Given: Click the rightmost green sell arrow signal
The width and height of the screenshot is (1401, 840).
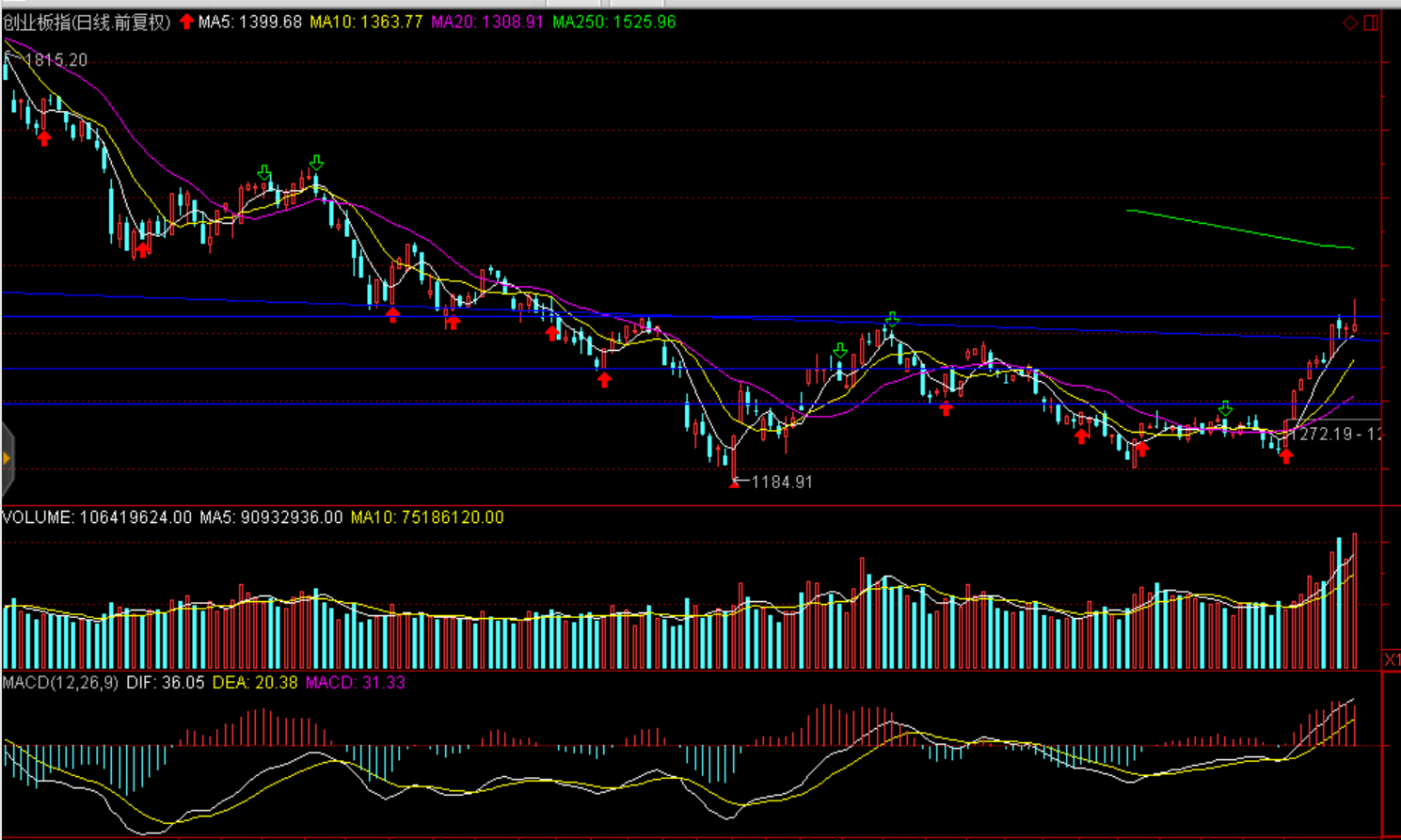Looking at the screenshot, I should click(x=1225, y=409).
